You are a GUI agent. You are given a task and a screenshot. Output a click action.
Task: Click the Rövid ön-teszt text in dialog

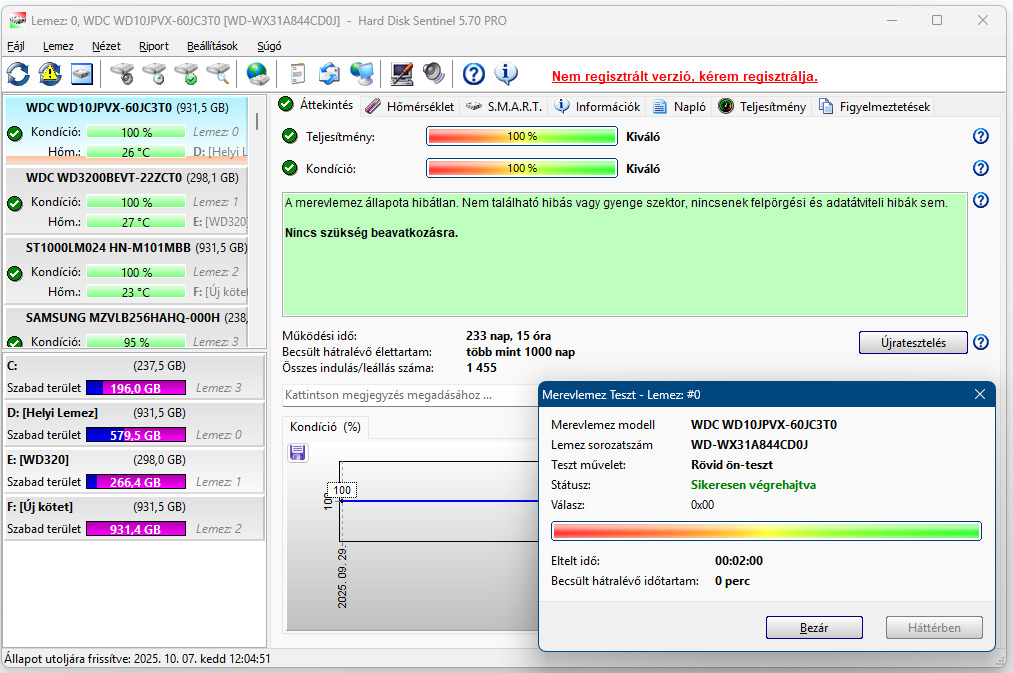(x=732, y=465)
